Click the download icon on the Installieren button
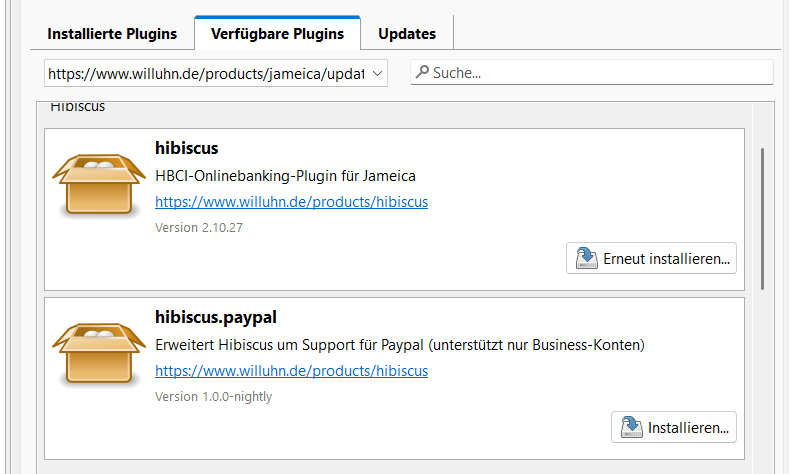Screen dimensions: 789x474 pyautogui.click(x=631, y=428)
